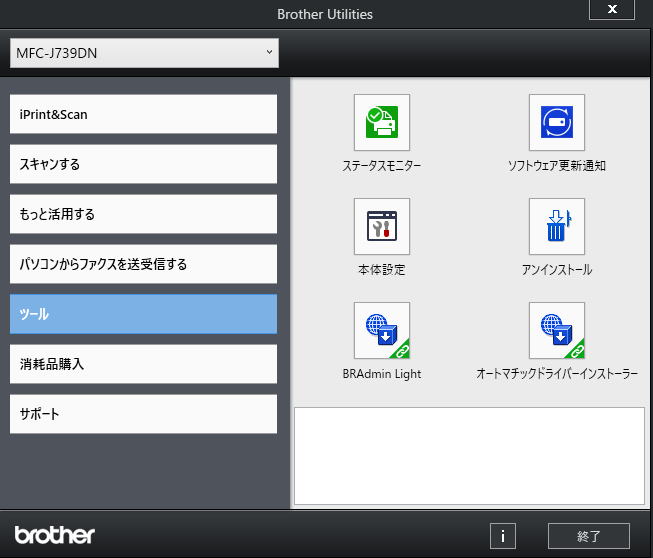Open BRAdmin Light download icon
Image resolution: width=653 pixels, height=558 pixels.
point(381,331)
